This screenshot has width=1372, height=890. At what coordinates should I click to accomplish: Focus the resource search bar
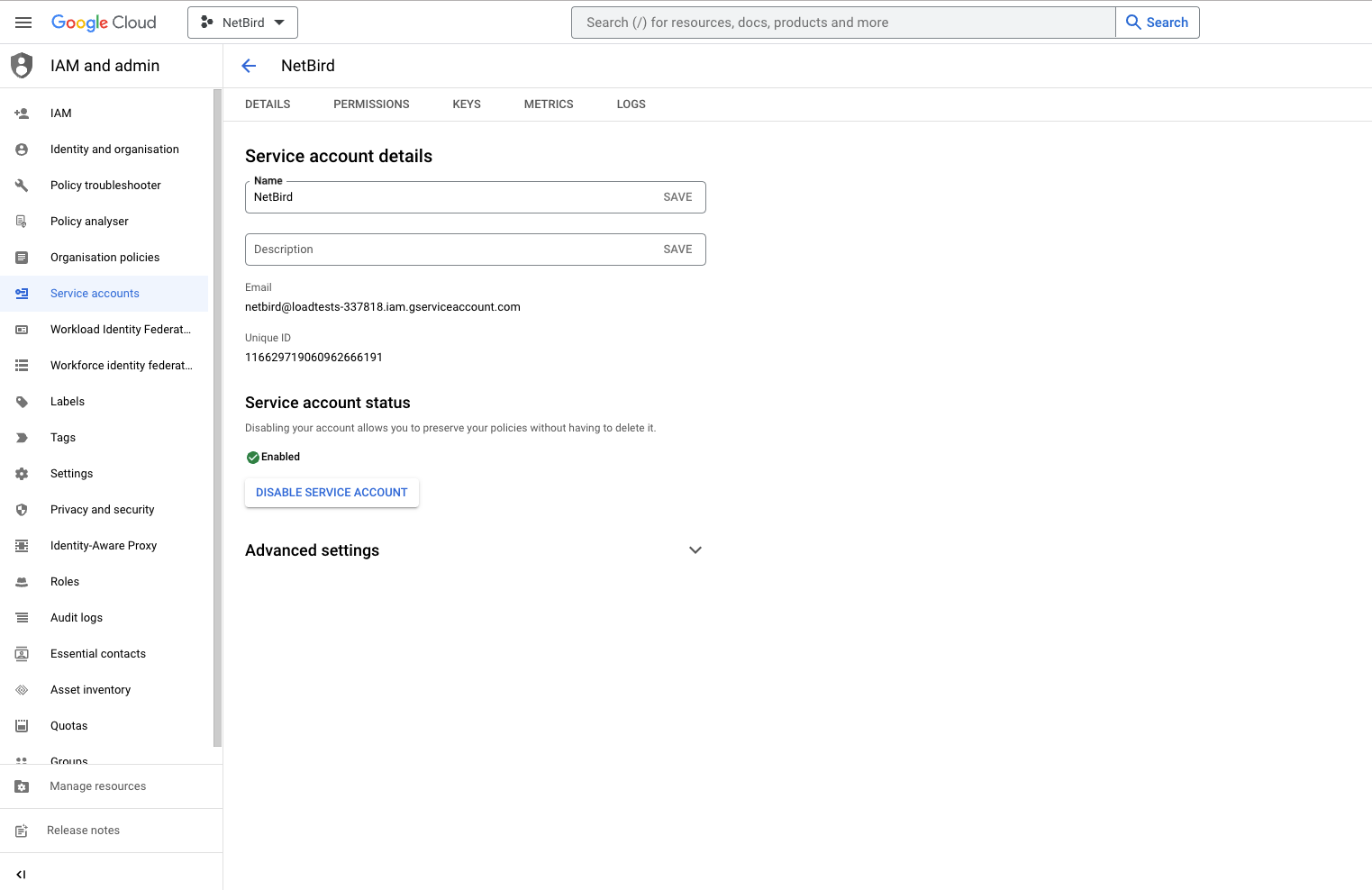coord(842,23)
